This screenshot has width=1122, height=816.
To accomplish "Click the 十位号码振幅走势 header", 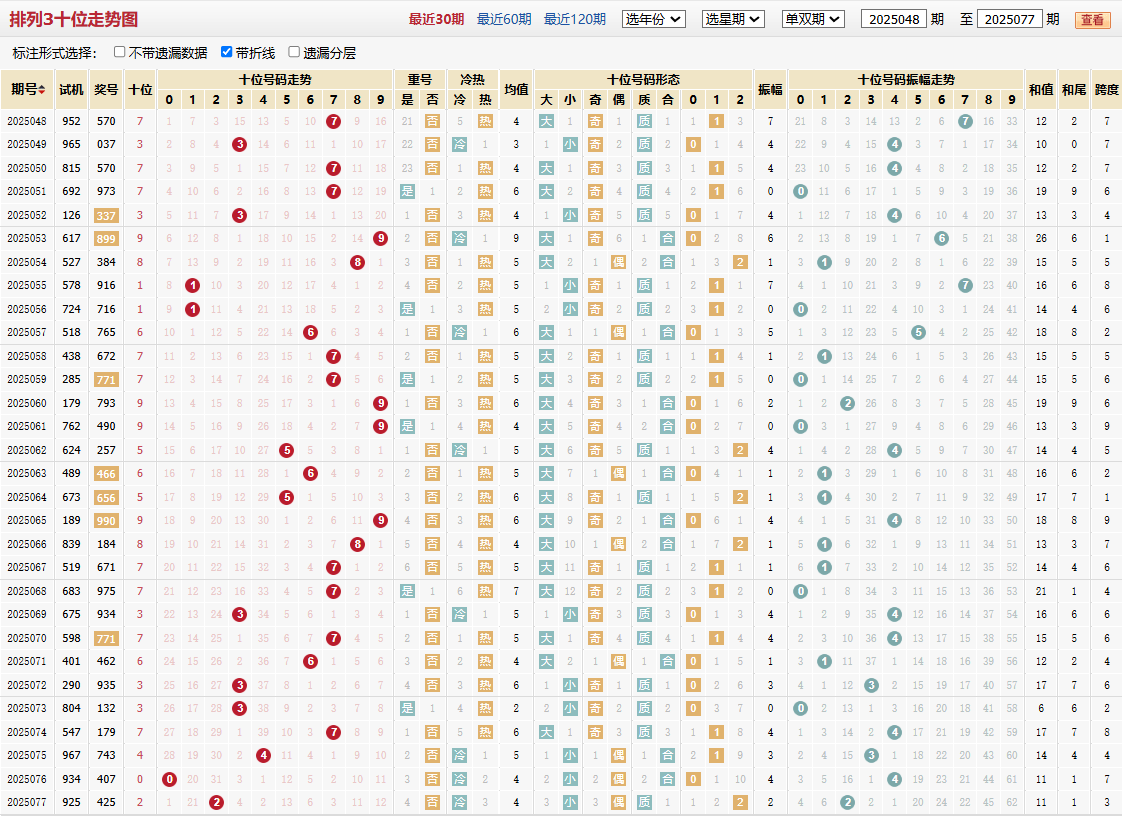I will 906,79.
